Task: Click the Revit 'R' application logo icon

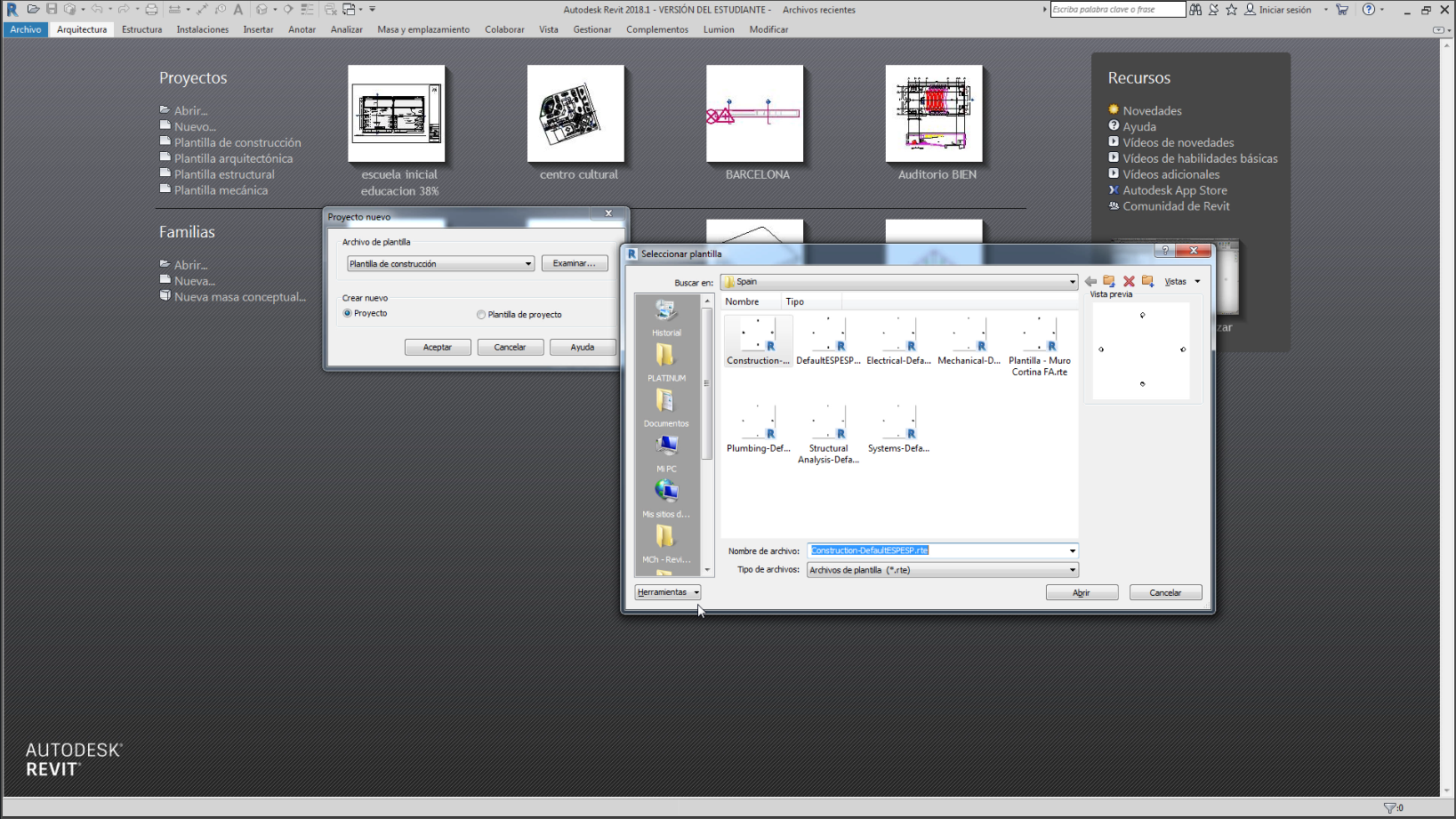Action: [x=12, y=9]
